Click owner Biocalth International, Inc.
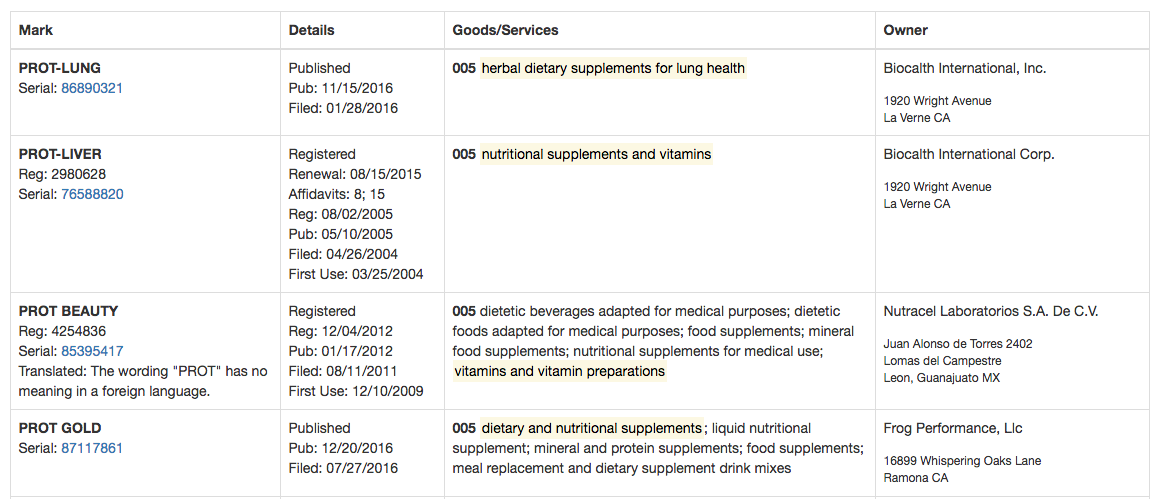This screenshot has width=1162, height=499. click(x=964, y=68)
